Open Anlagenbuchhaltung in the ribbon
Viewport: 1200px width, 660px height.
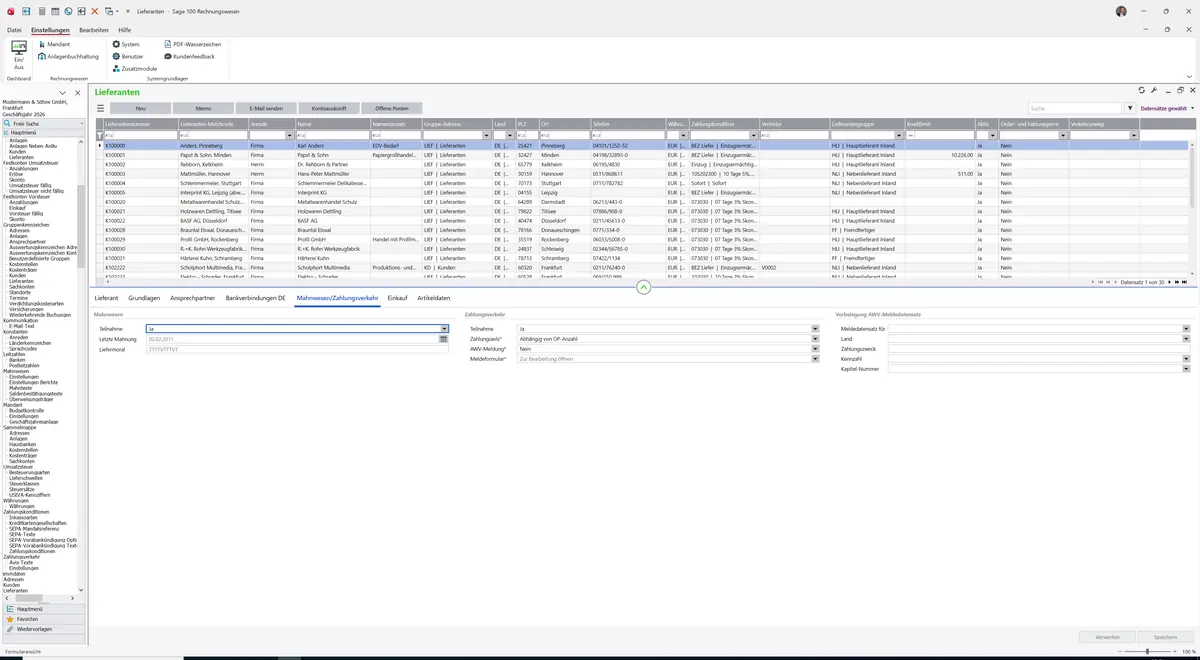[68, 57]
